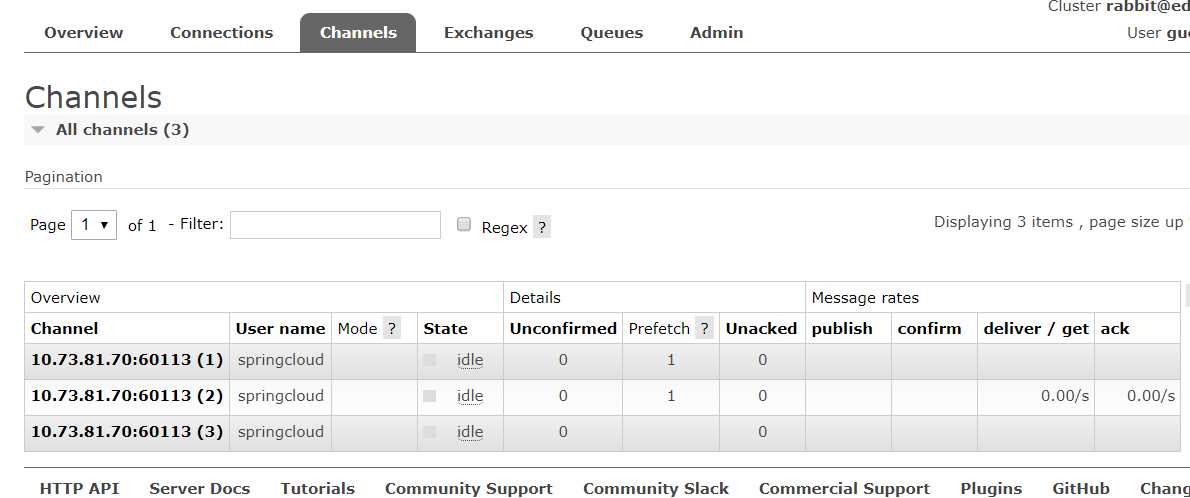Open the Exchanges tab
1190x498 pixels.
point(488,33)
